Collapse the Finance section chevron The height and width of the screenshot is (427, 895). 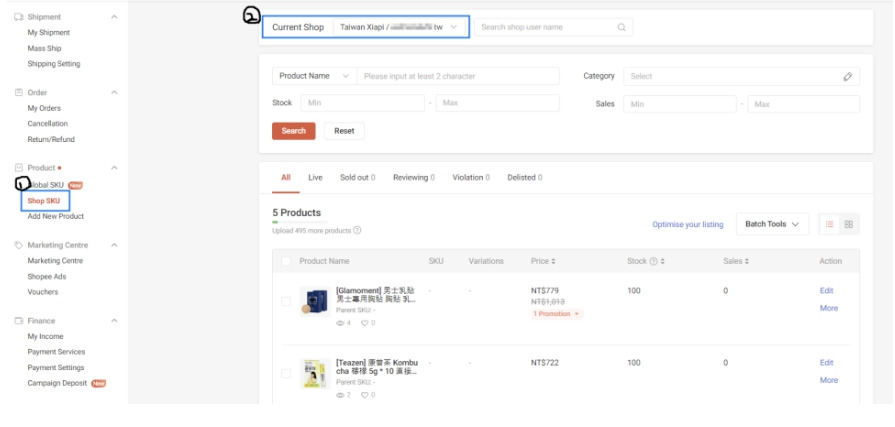(114, 321)
